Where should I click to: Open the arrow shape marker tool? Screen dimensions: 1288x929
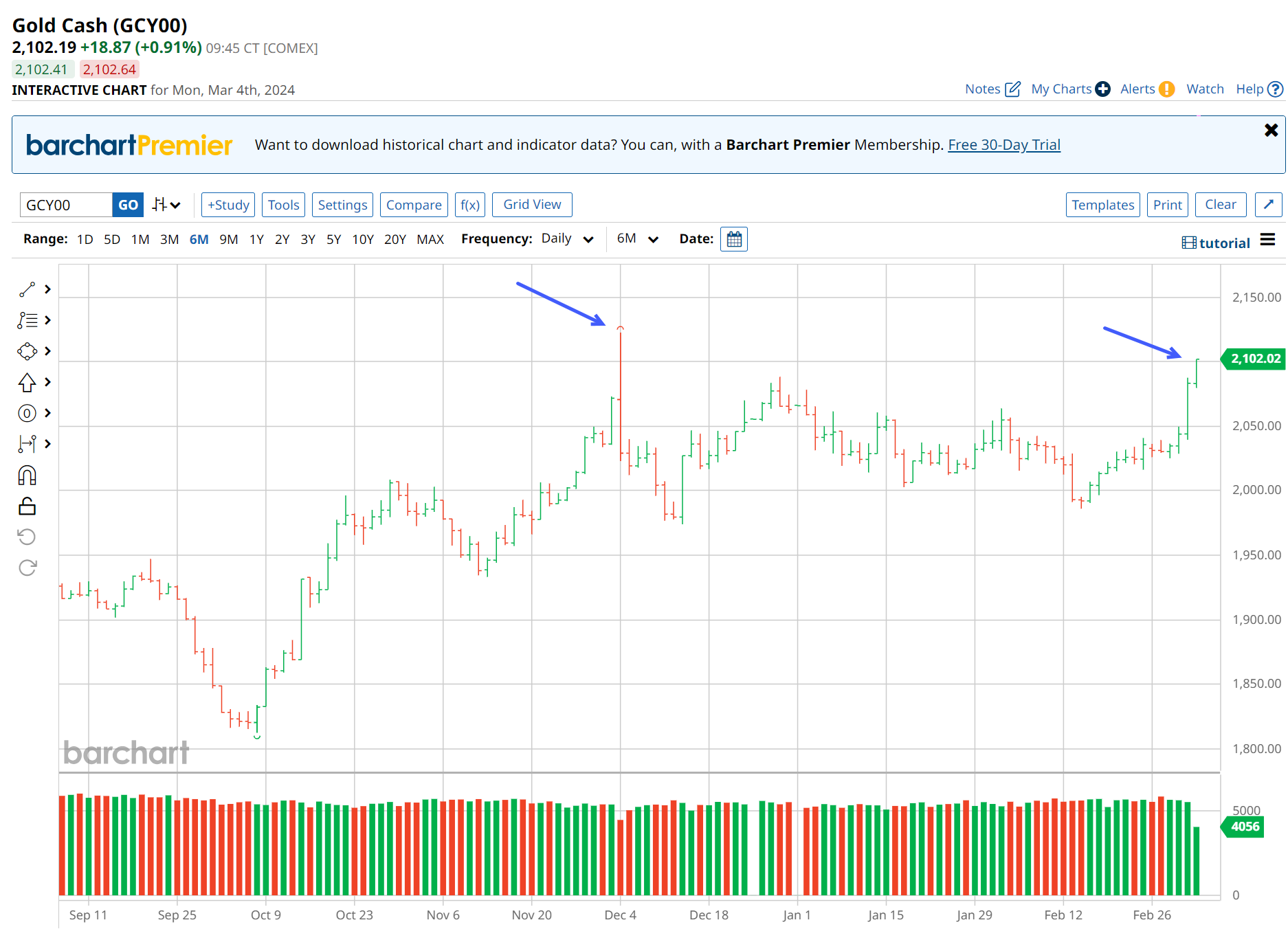[27, 382]
